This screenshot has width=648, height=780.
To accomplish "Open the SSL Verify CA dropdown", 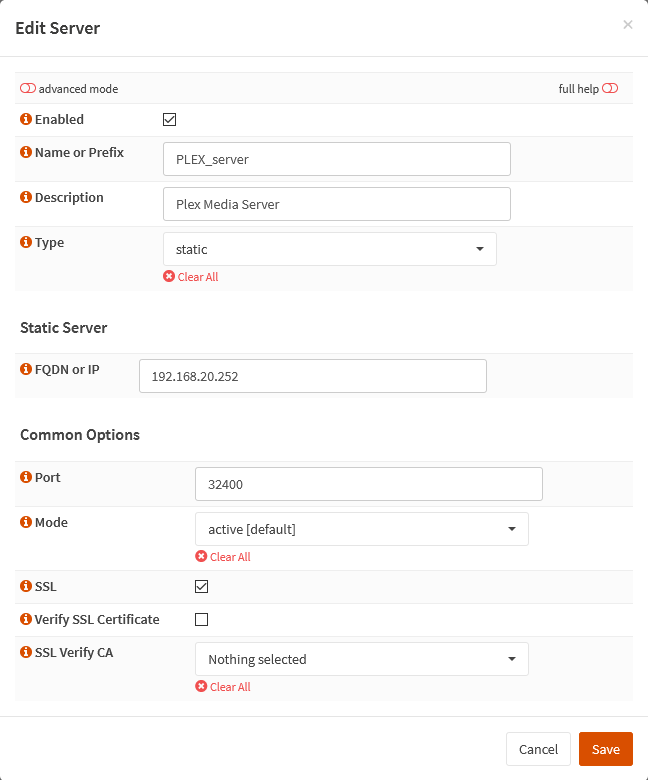I will [361, 659].
